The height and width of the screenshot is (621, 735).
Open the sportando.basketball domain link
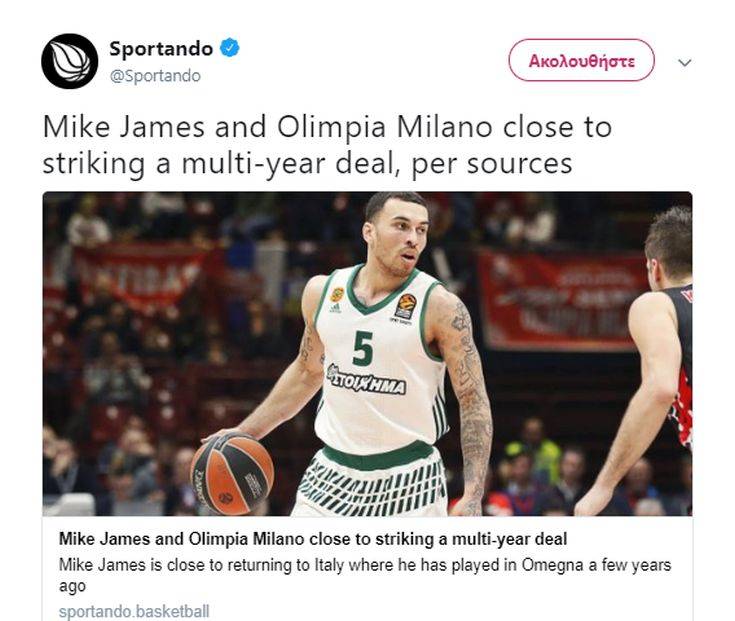click(134, 612)
